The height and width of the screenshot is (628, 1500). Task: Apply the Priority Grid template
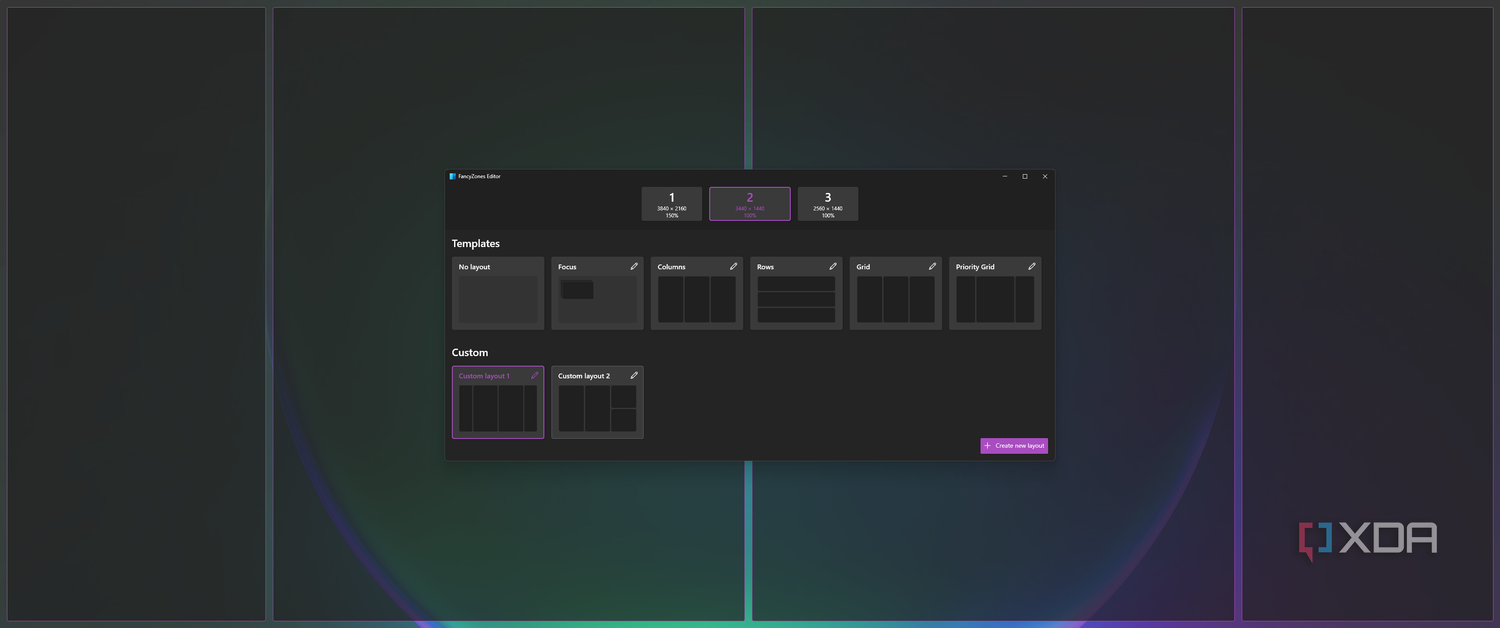tap(995, 293)
